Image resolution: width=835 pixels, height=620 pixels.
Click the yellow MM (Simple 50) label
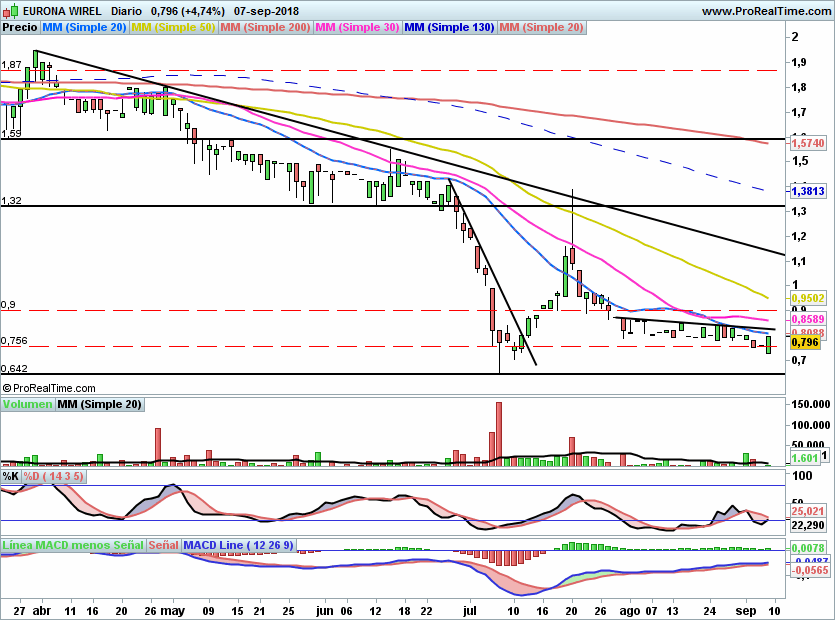(x=173, y=27)
